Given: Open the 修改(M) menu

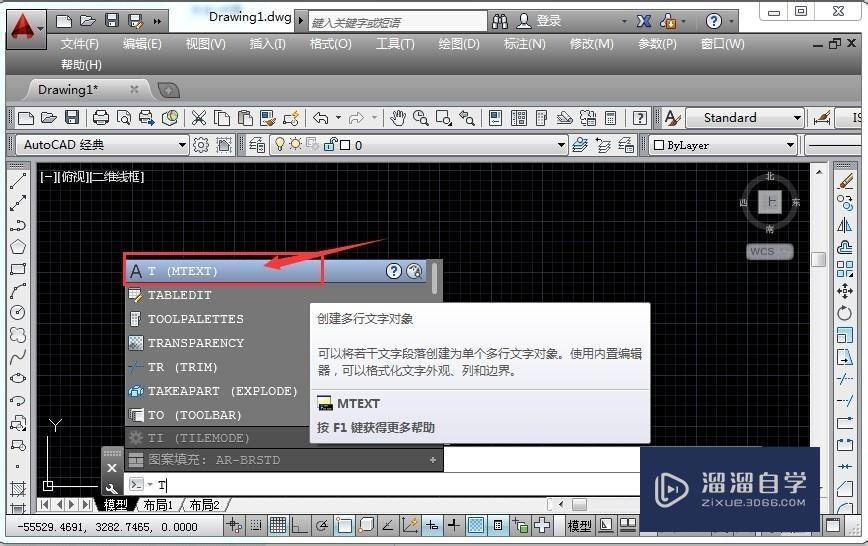Looking at the screenshot, I should coord(591,43).
